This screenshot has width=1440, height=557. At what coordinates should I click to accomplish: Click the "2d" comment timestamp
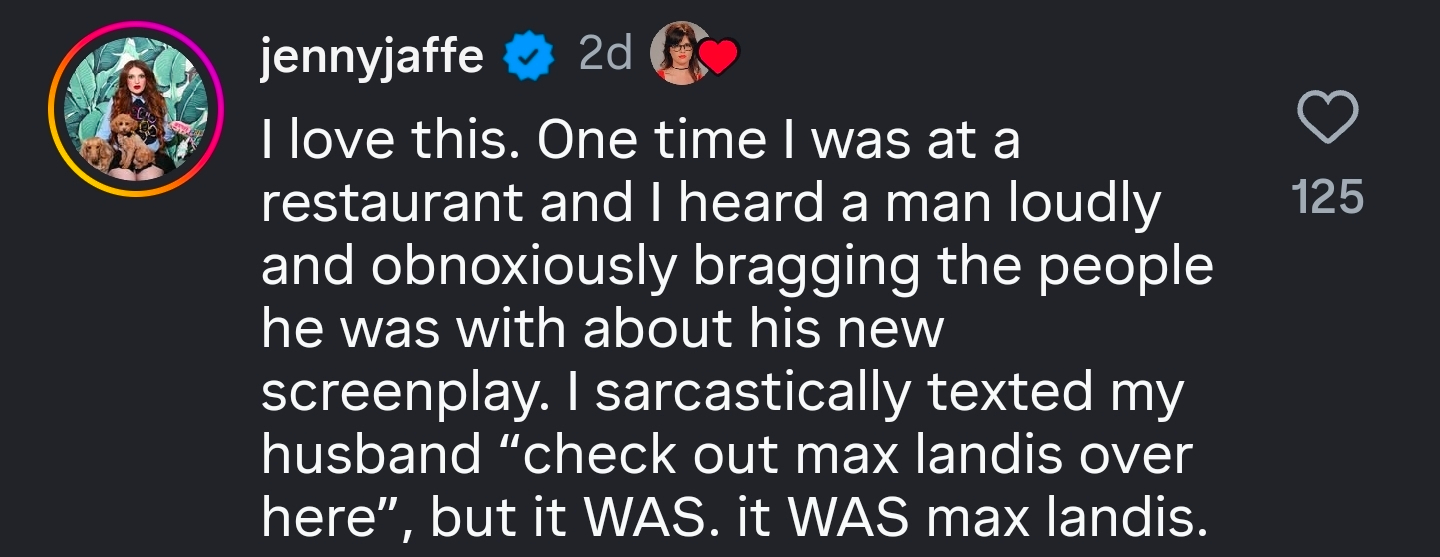[x=605, y=56]
